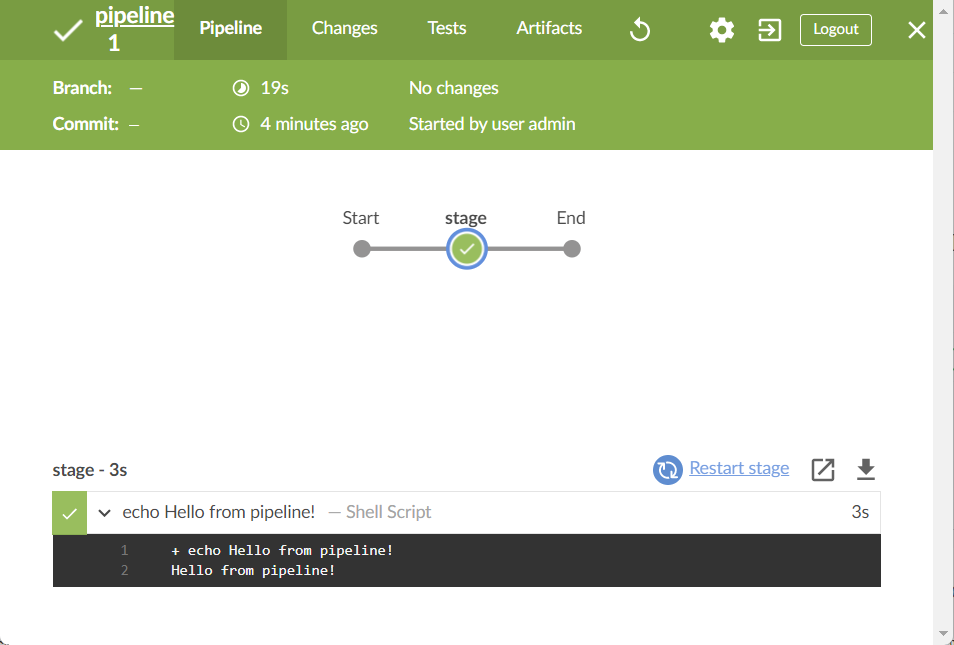The image size is (954, 645).
Task: Open the Artifacts tab
Action: [x=549, y=28]
